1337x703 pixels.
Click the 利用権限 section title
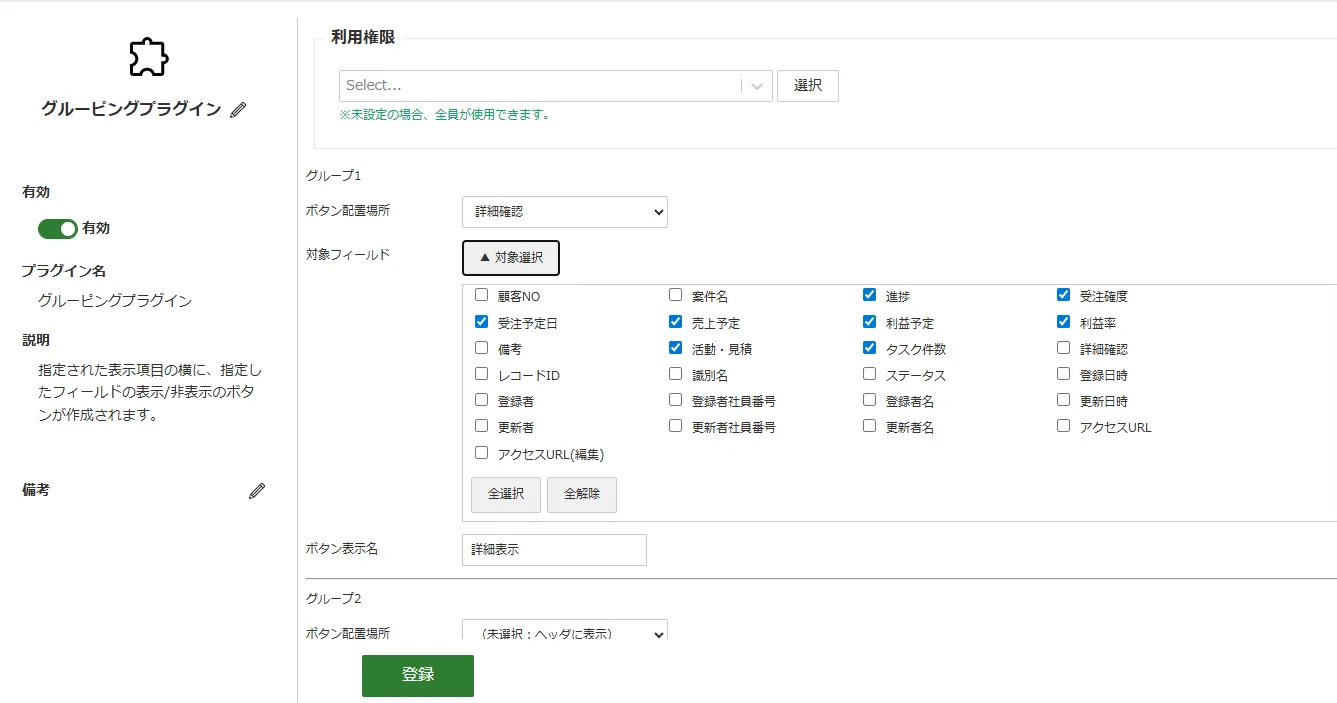pyautogui.click(x=363, y=37)
